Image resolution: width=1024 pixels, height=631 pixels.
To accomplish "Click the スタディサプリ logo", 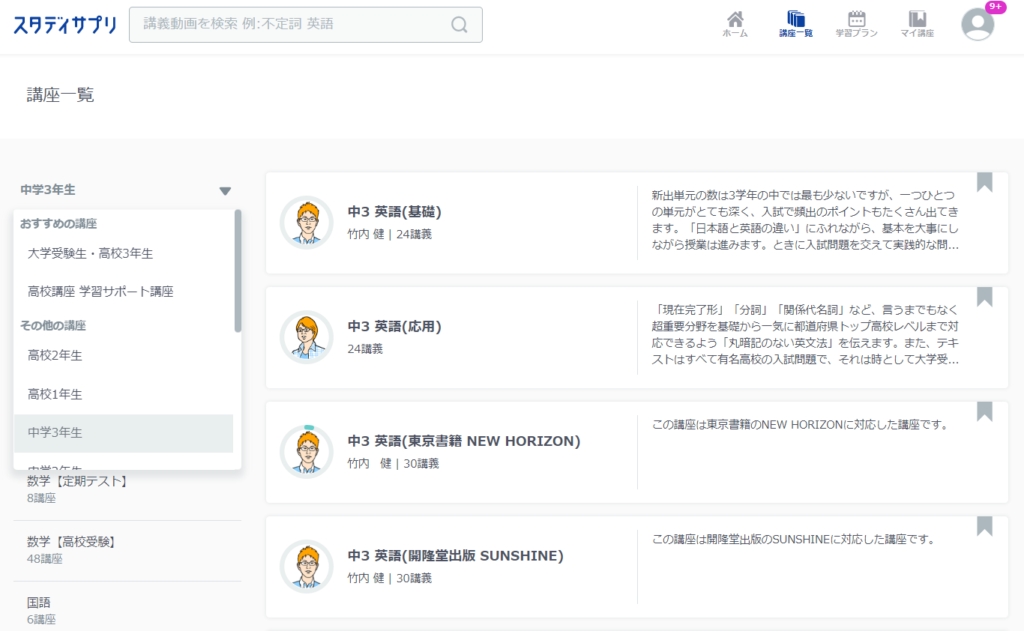I will [x=64, y=25].
